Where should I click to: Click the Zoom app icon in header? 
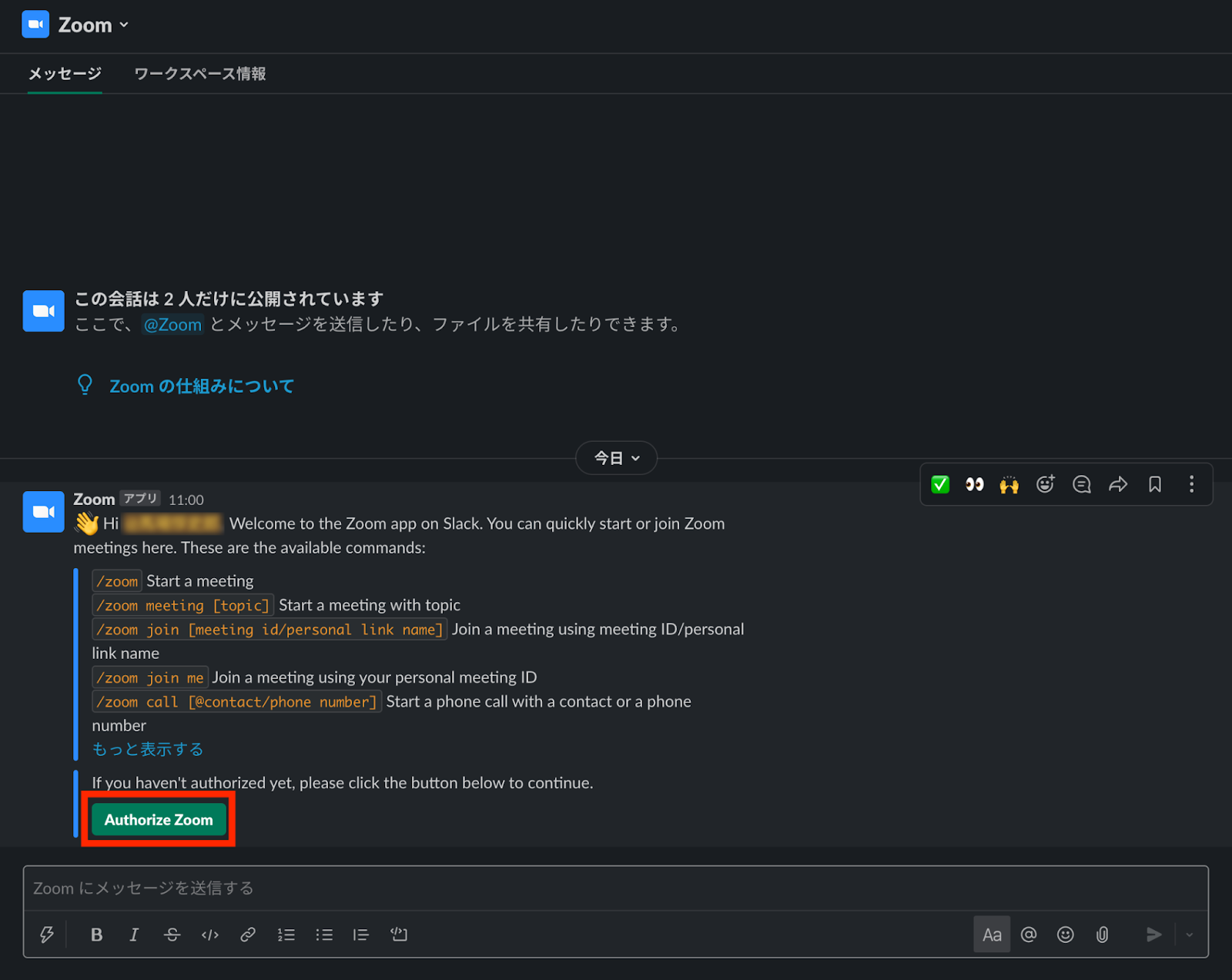35,25
